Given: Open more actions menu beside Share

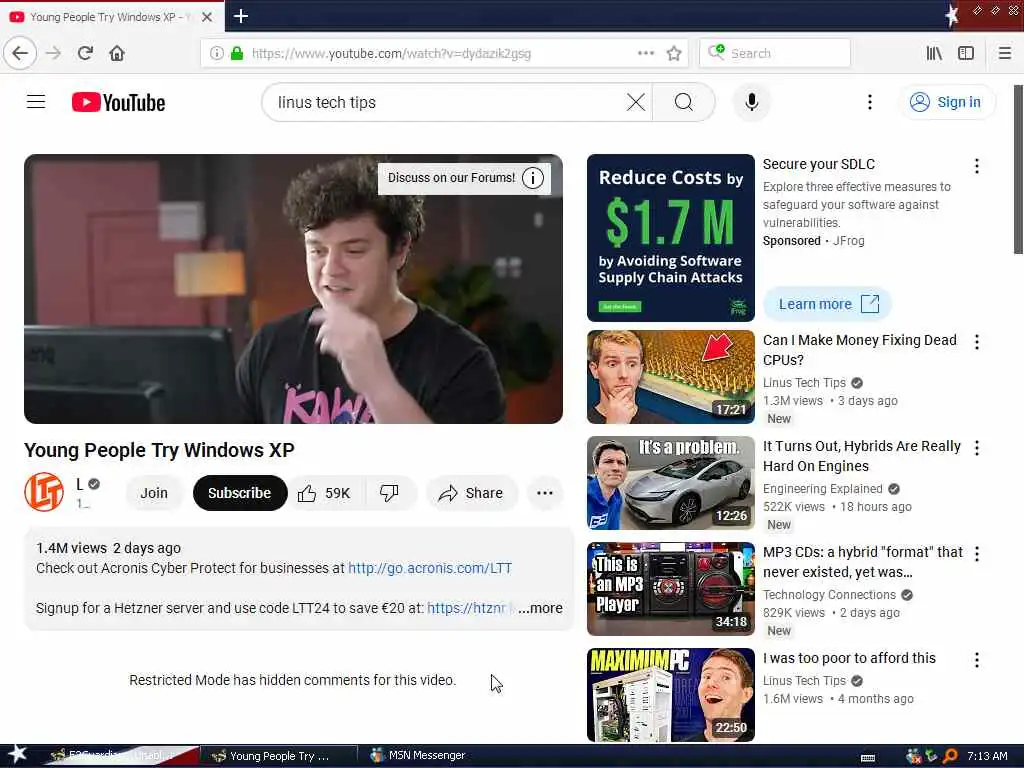Looking at the screenshot, I should coord(545,493).
